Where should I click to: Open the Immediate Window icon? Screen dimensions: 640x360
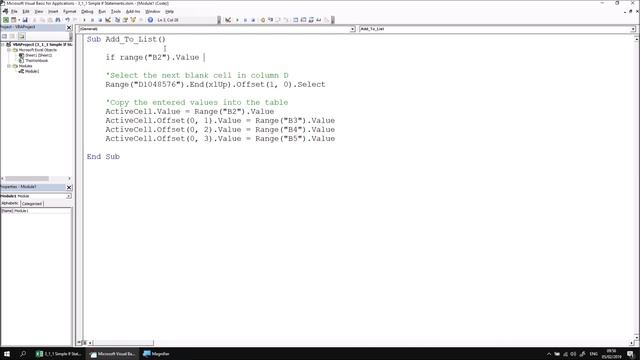click(x=303, y=20)
